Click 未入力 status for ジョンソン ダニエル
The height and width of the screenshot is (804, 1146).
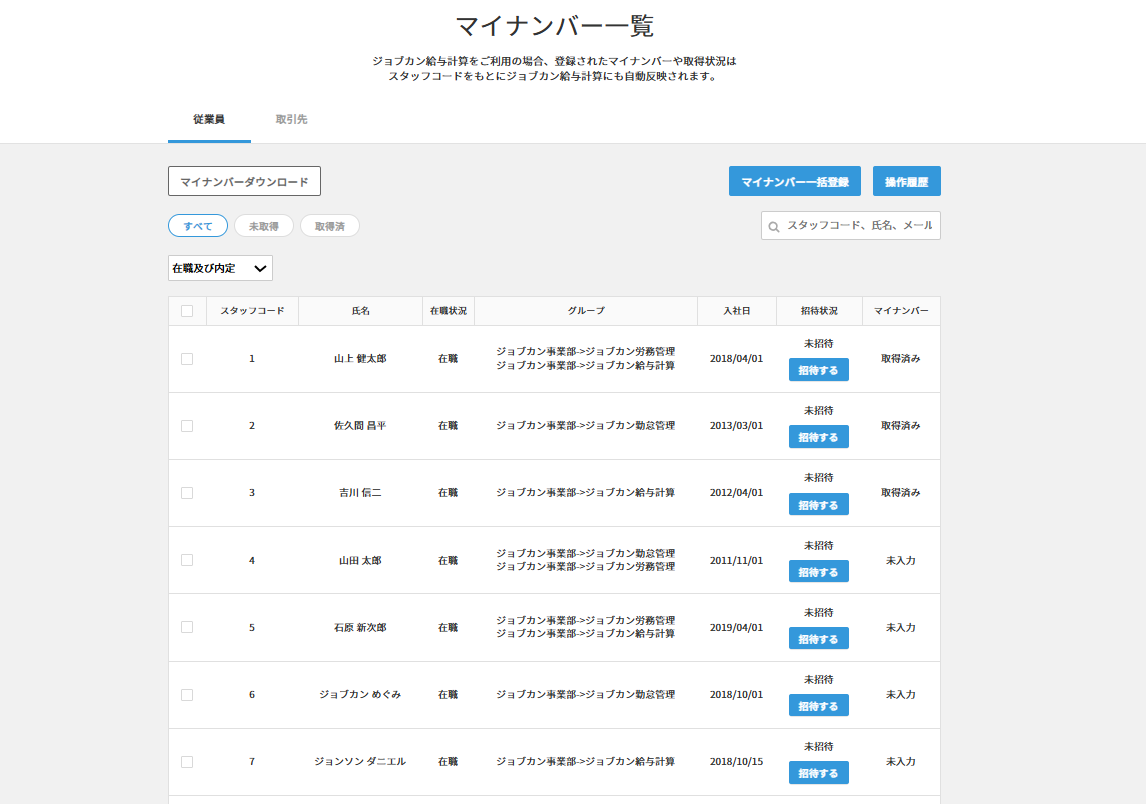[x=900, y=762]
